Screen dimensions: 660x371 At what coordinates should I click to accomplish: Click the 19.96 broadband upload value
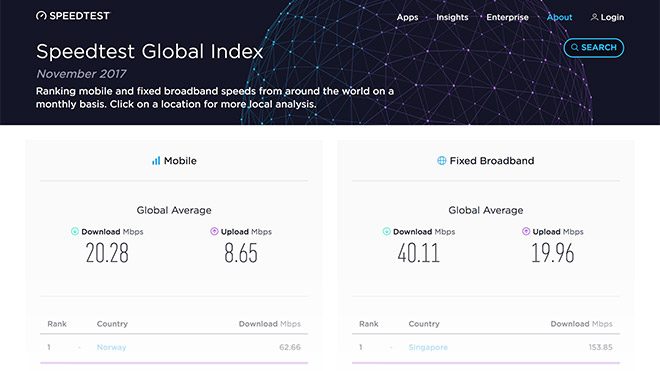(553, 253)
